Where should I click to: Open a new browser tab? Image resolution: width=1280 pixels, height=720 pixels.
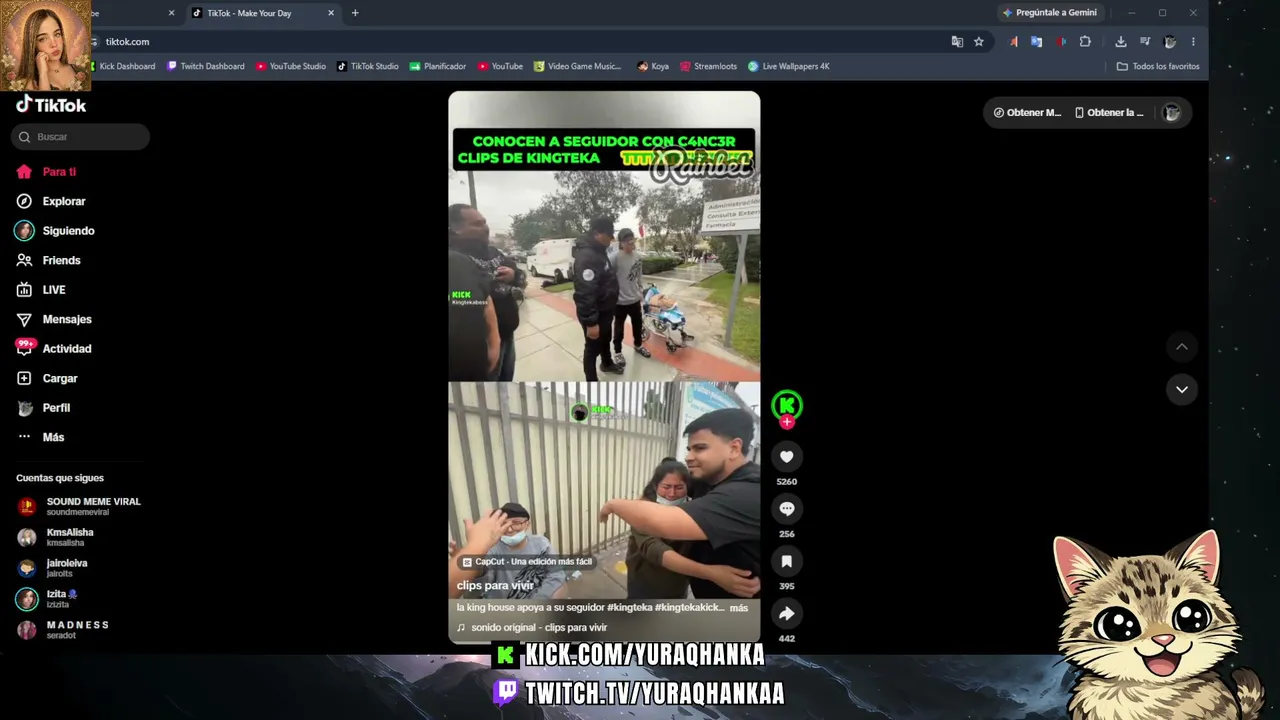coord(355,13)
